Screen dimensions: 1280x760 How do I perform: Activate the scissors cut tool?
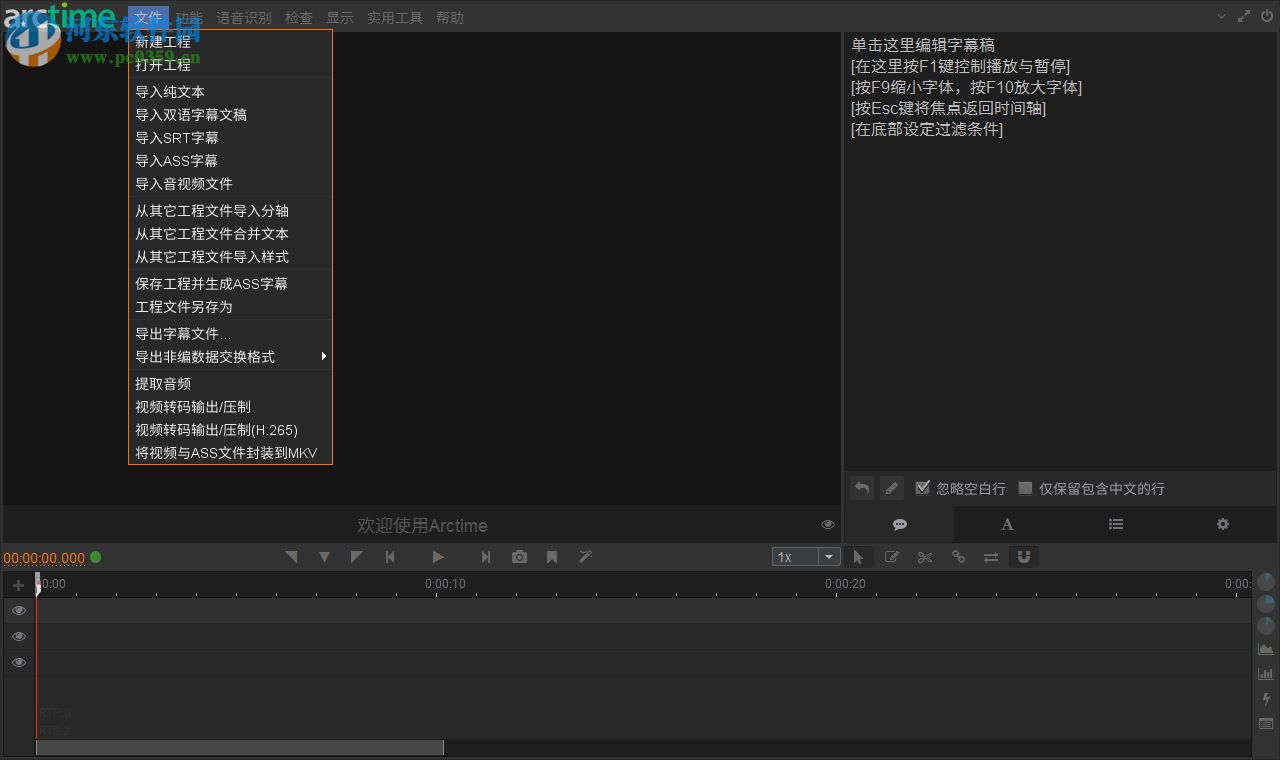click(x=925, y=557)
